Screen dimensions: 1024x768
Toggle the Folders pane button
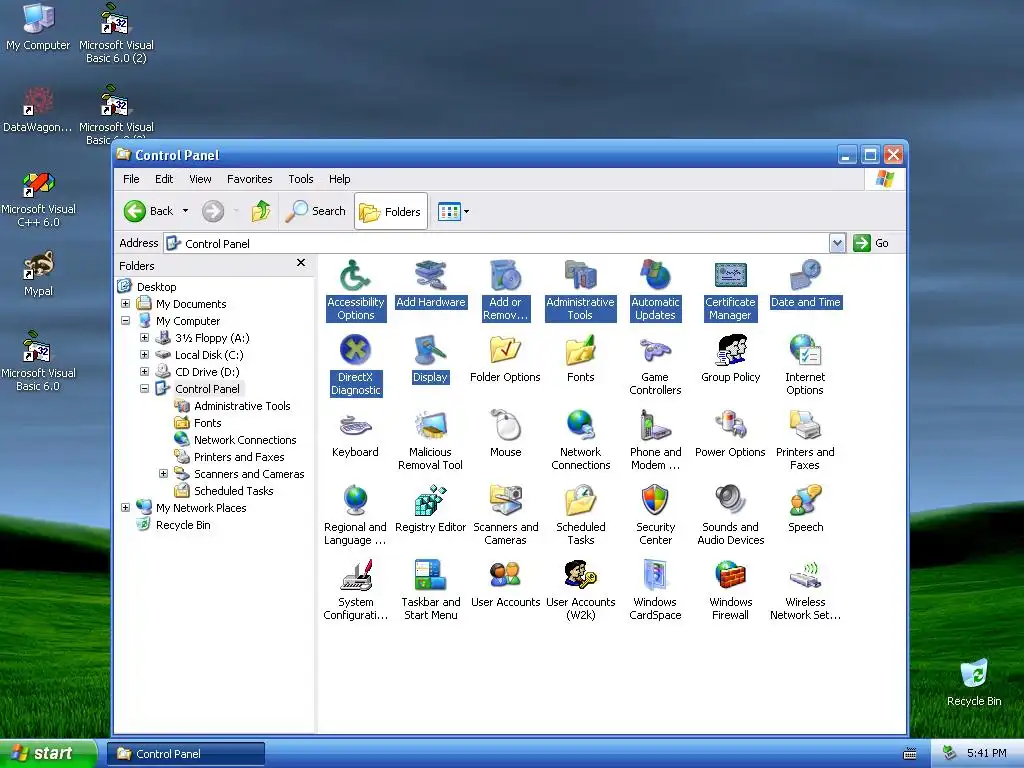391,211
